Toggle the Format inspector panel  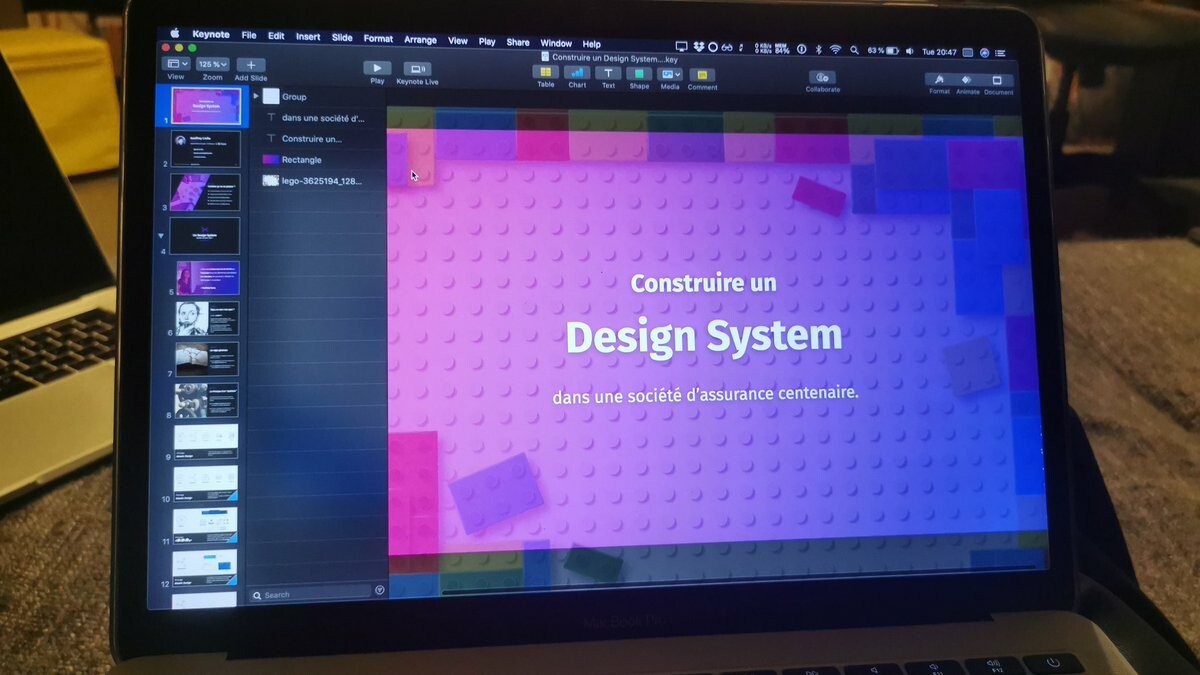(939, 80)
